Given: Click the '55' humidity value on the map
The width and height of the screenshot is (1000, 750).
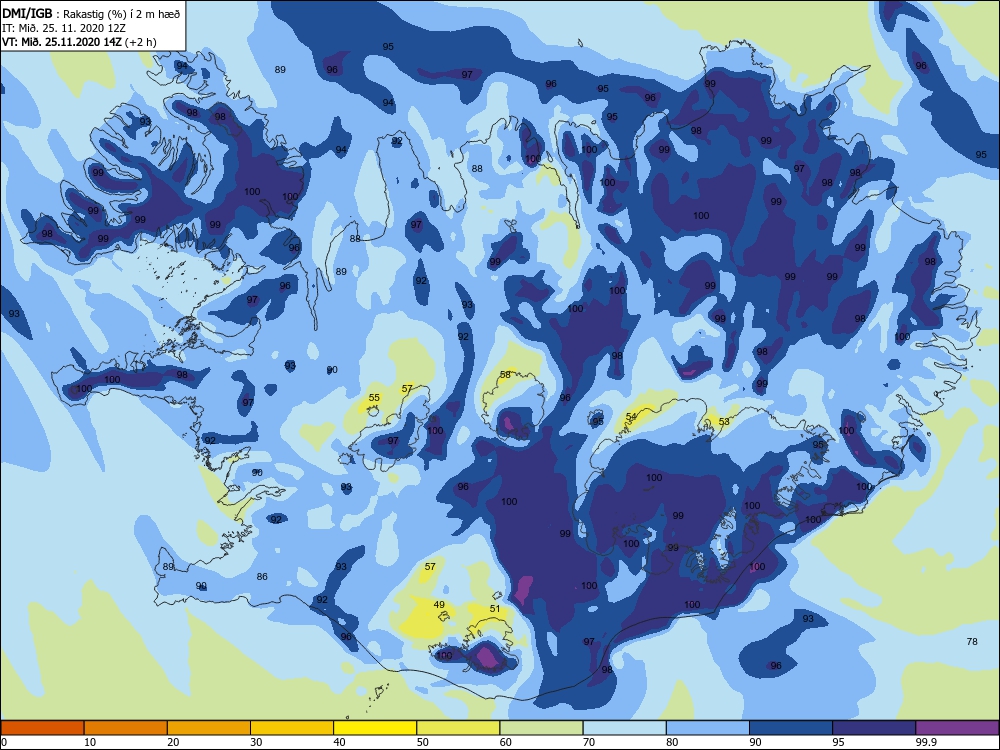Looking at the screenshot, I should coord(374,397).
